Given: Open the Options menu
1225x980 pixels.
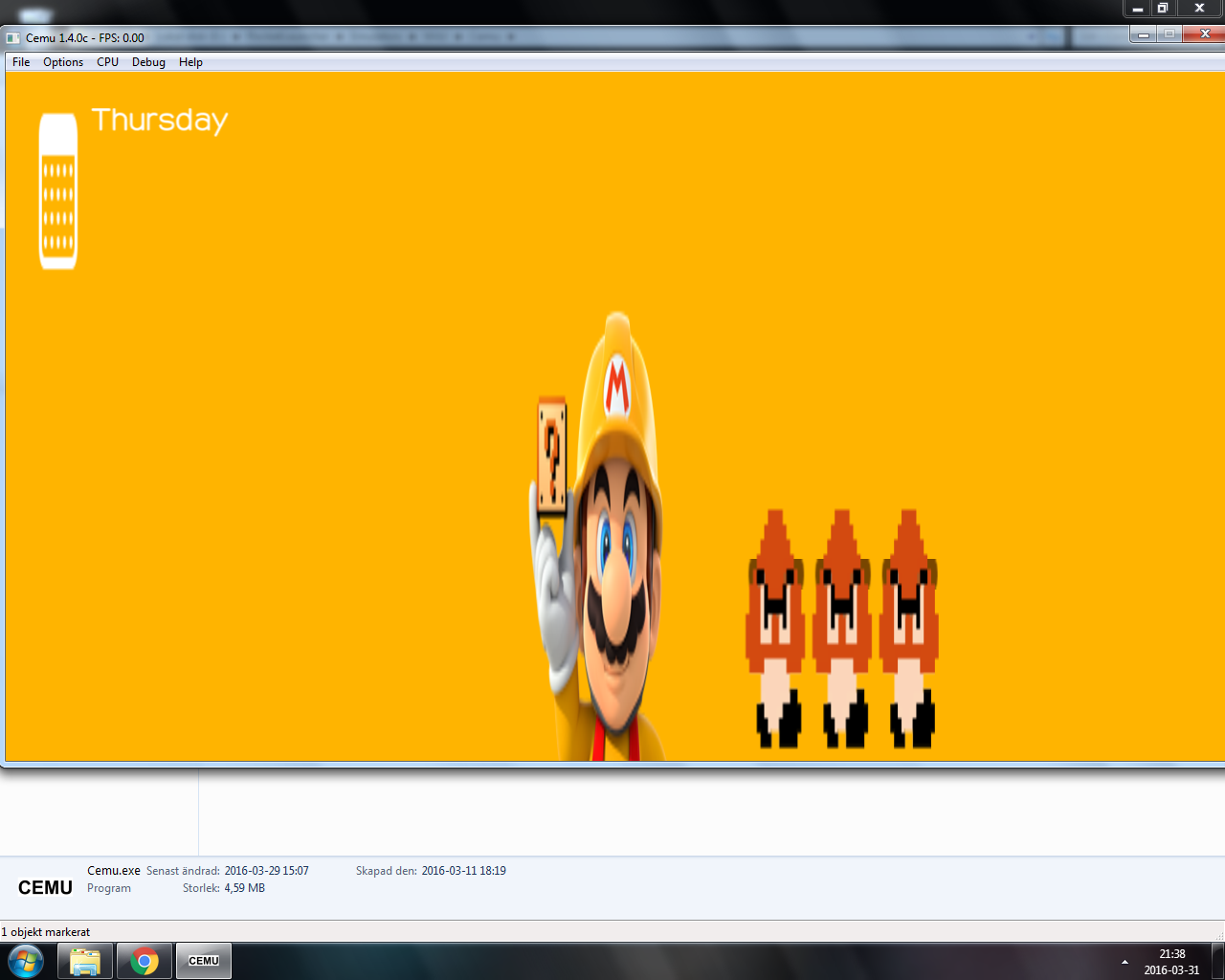Looking at the screenshot, I should point(63,62).
